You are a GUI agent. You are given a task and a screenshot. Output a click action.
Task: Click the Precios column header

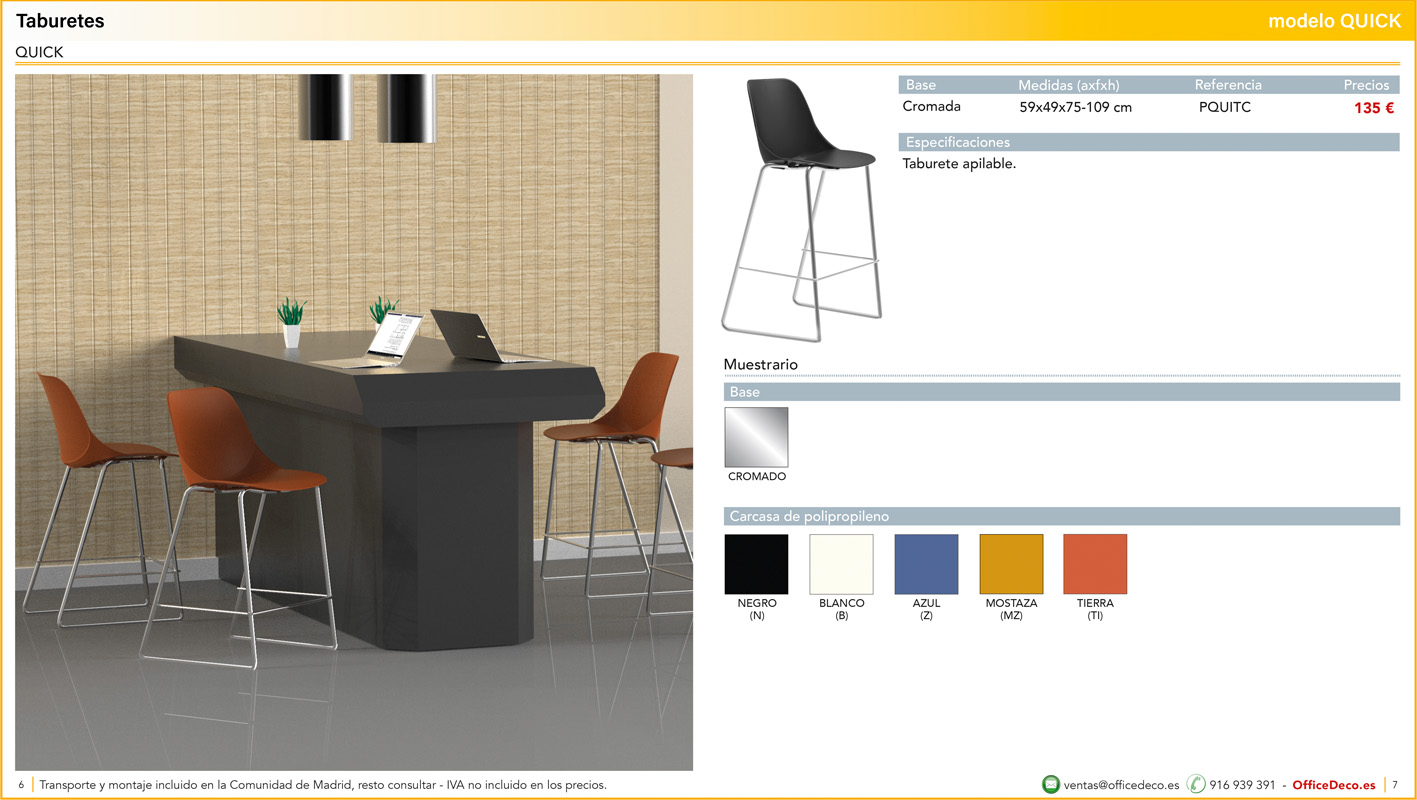click(1366, 85)
